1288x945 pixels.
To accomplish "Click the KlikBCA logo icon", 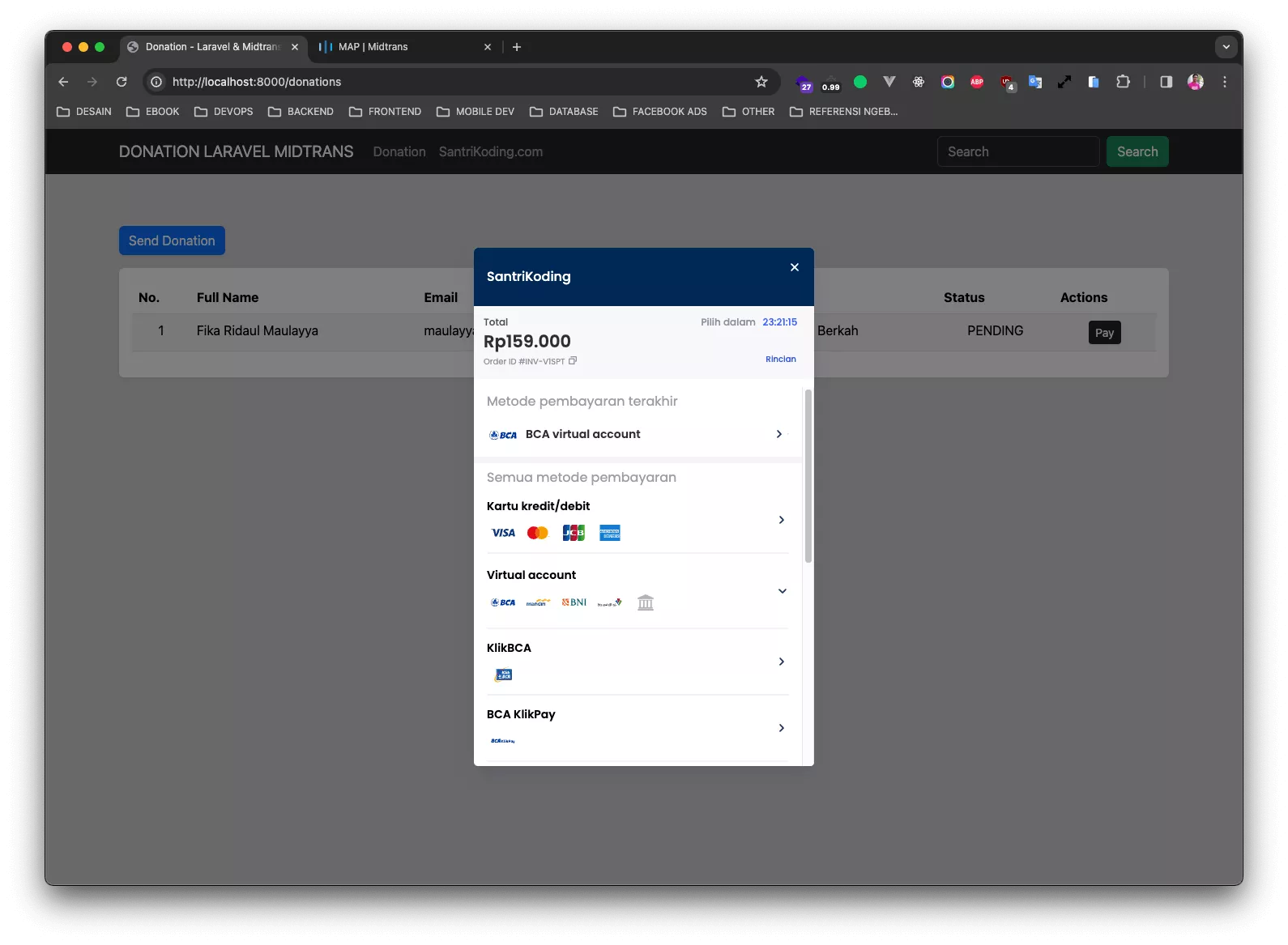I will 504,675.
